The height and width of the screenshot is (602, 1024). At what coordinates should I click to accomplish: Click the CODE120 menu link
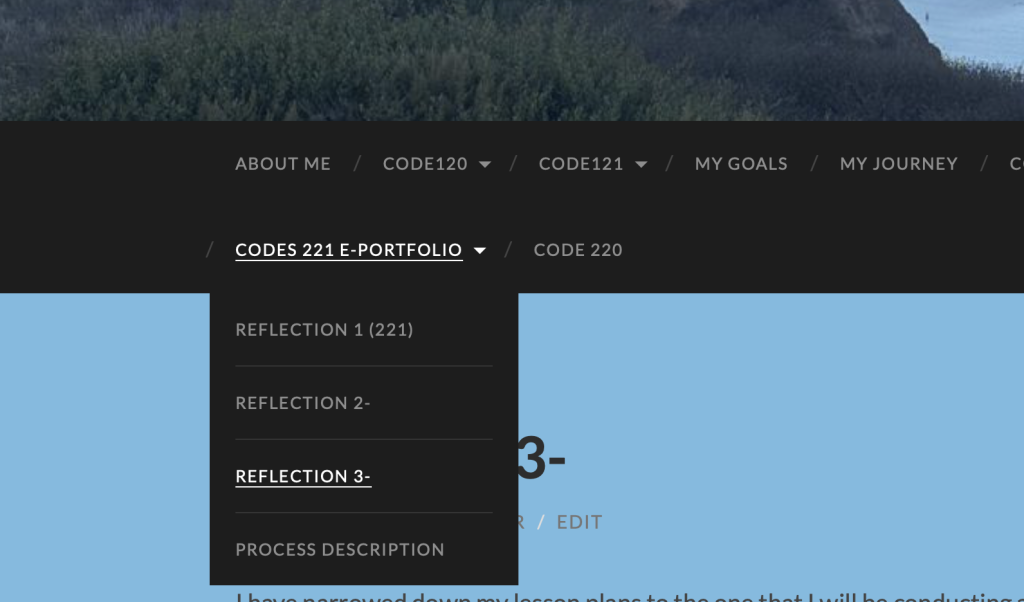click(425, 164)
